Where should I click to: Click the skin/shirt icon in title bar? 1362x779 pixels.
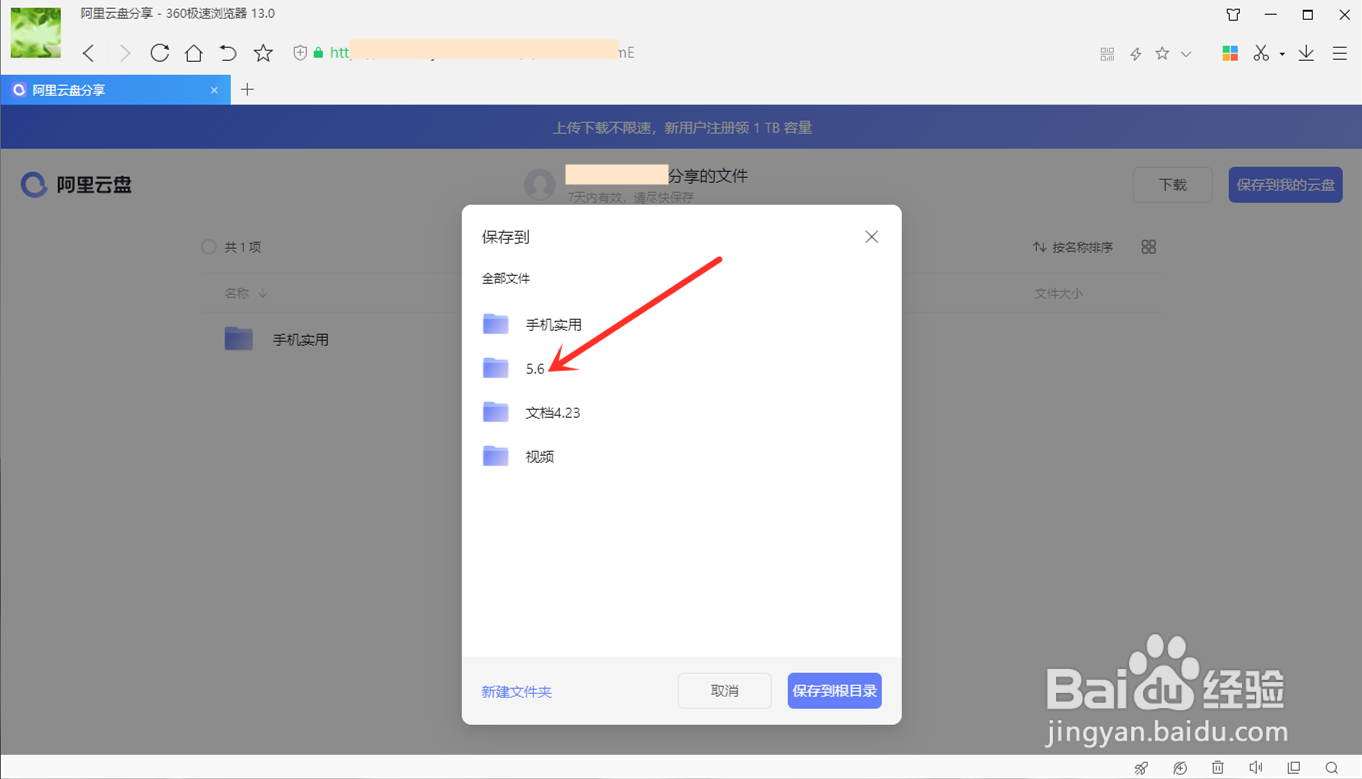[1233, 14]
